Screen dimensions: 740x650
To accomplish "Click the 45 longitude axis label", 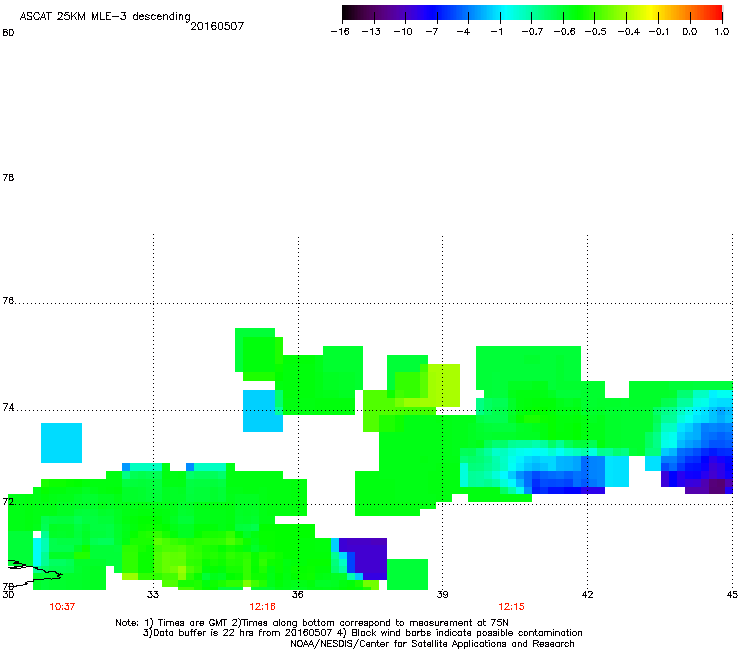I will coord(732,594).
